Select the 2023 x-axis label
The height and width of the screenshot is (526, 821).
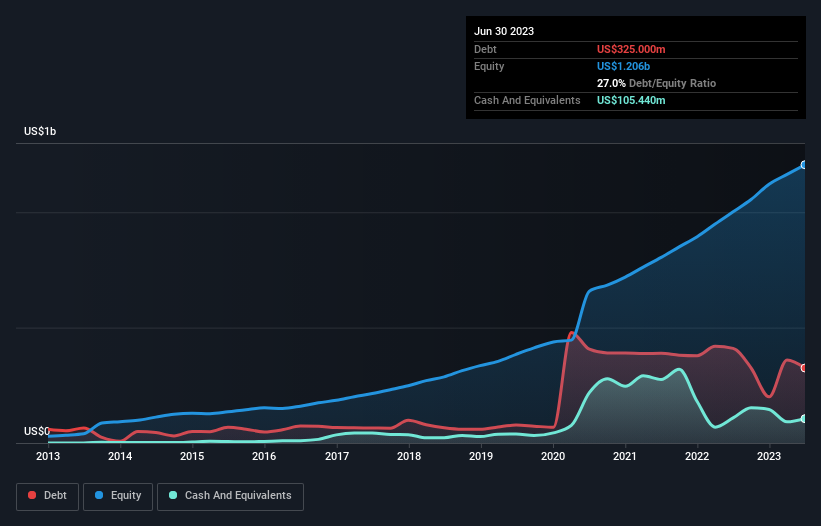(x=769, y=456)
